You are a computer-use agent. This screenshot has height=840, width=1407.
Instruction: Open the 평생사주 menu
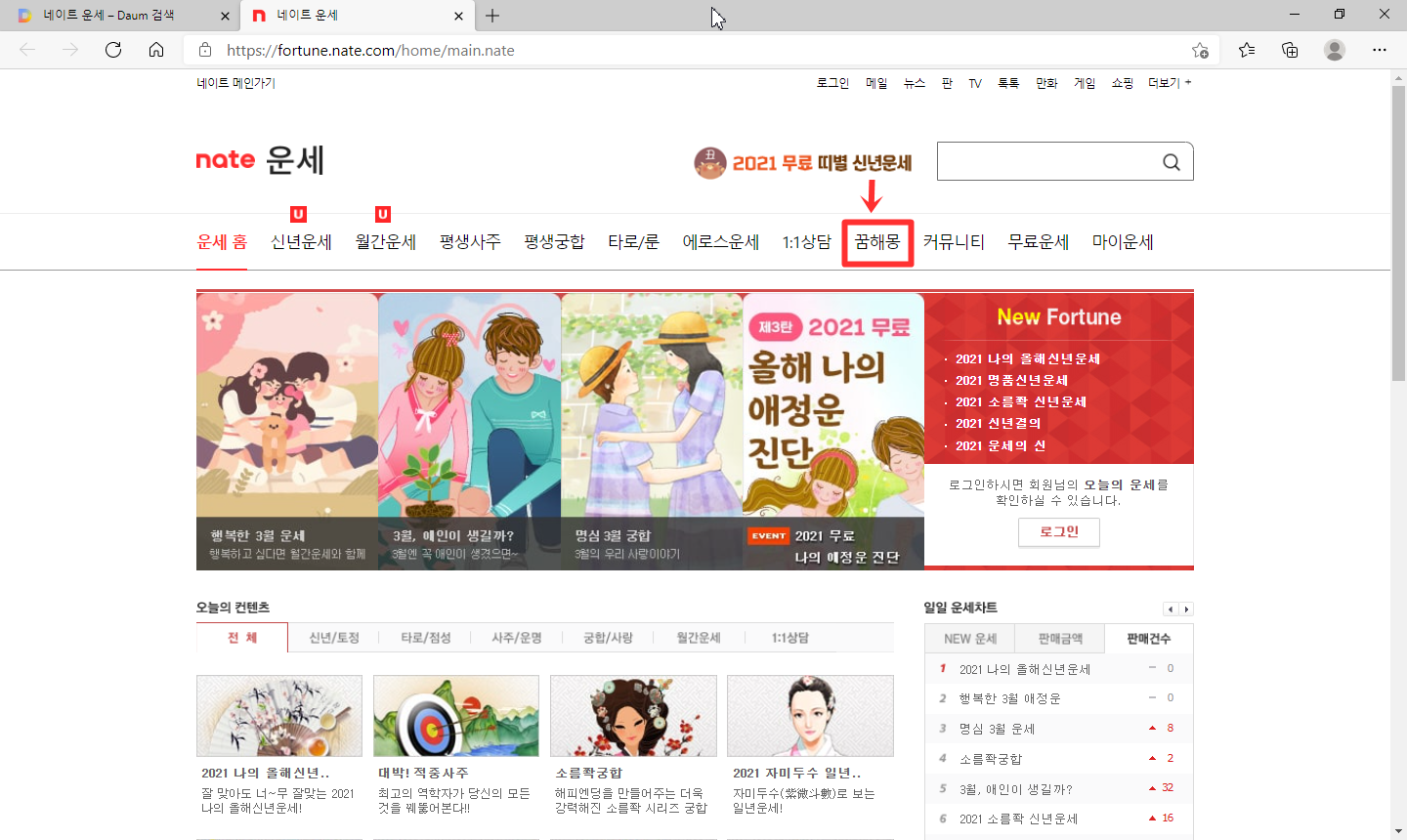pos(470,242)
